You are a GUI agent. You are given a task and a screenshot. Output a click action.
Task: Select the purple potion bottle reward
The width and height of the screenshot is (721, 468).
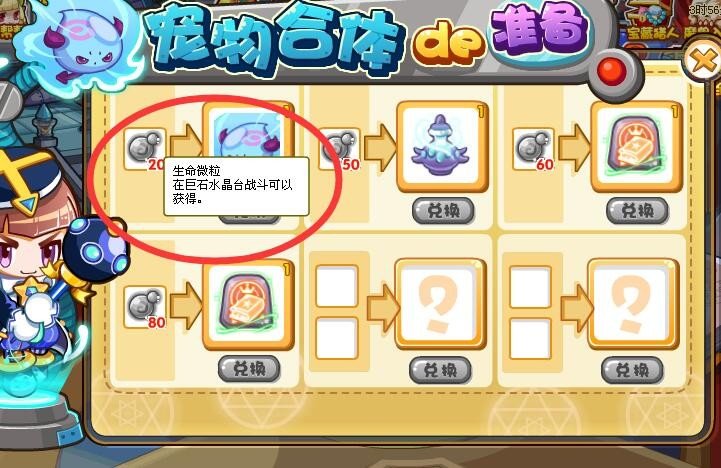click(442, 146)
